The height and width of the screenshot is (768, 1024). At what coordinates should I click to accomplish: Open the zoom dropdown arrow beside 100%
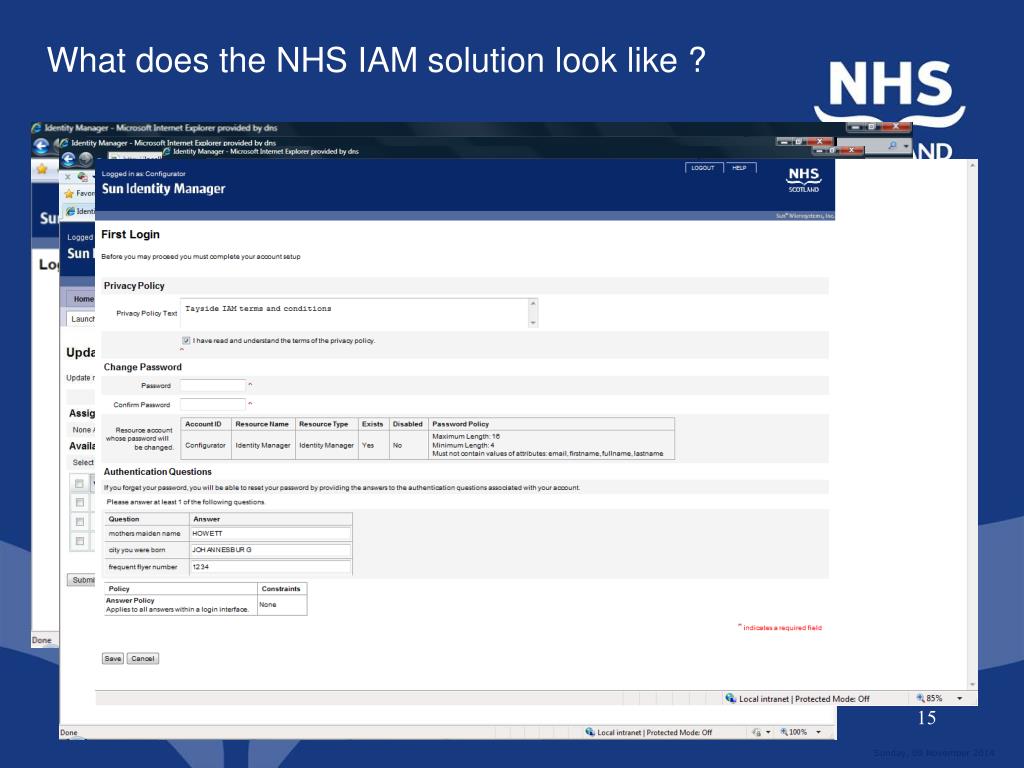pos(818,732)
